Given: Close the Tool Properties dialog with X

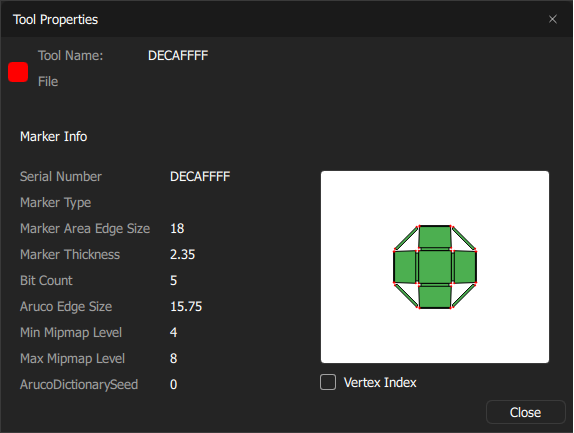Looking at the screenshot, I should 553,19.
